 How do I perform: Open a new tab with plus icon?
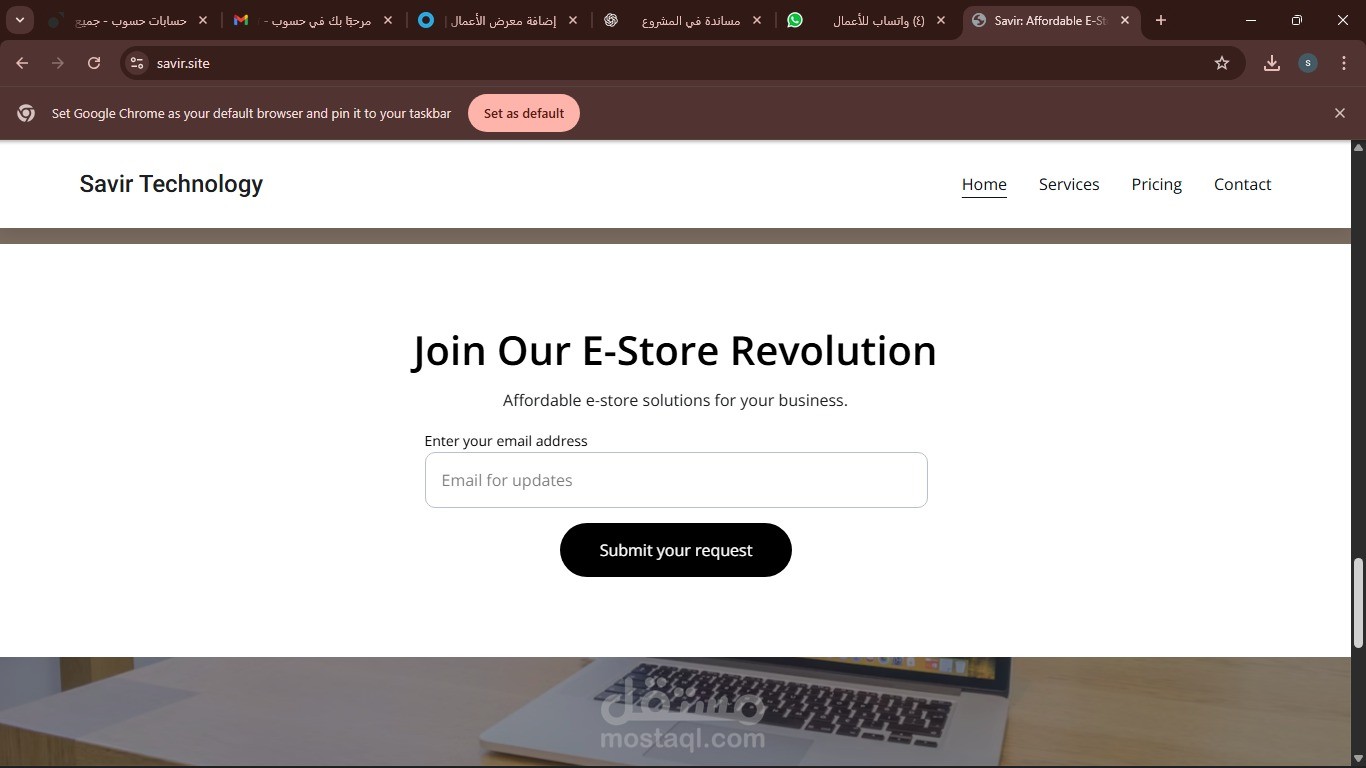tap(1161, 20)
